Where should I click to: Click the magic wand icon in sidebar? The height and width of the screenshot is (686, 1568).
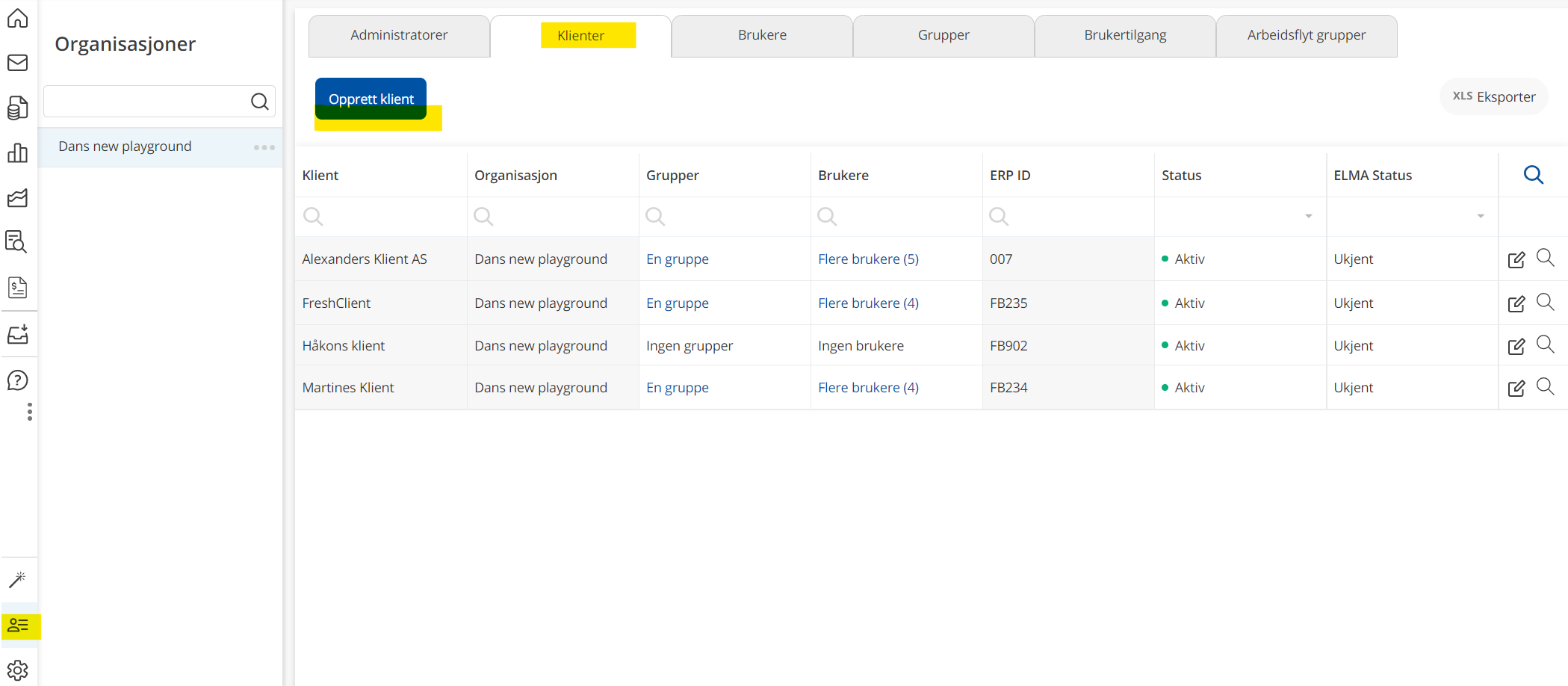(18, 579)
